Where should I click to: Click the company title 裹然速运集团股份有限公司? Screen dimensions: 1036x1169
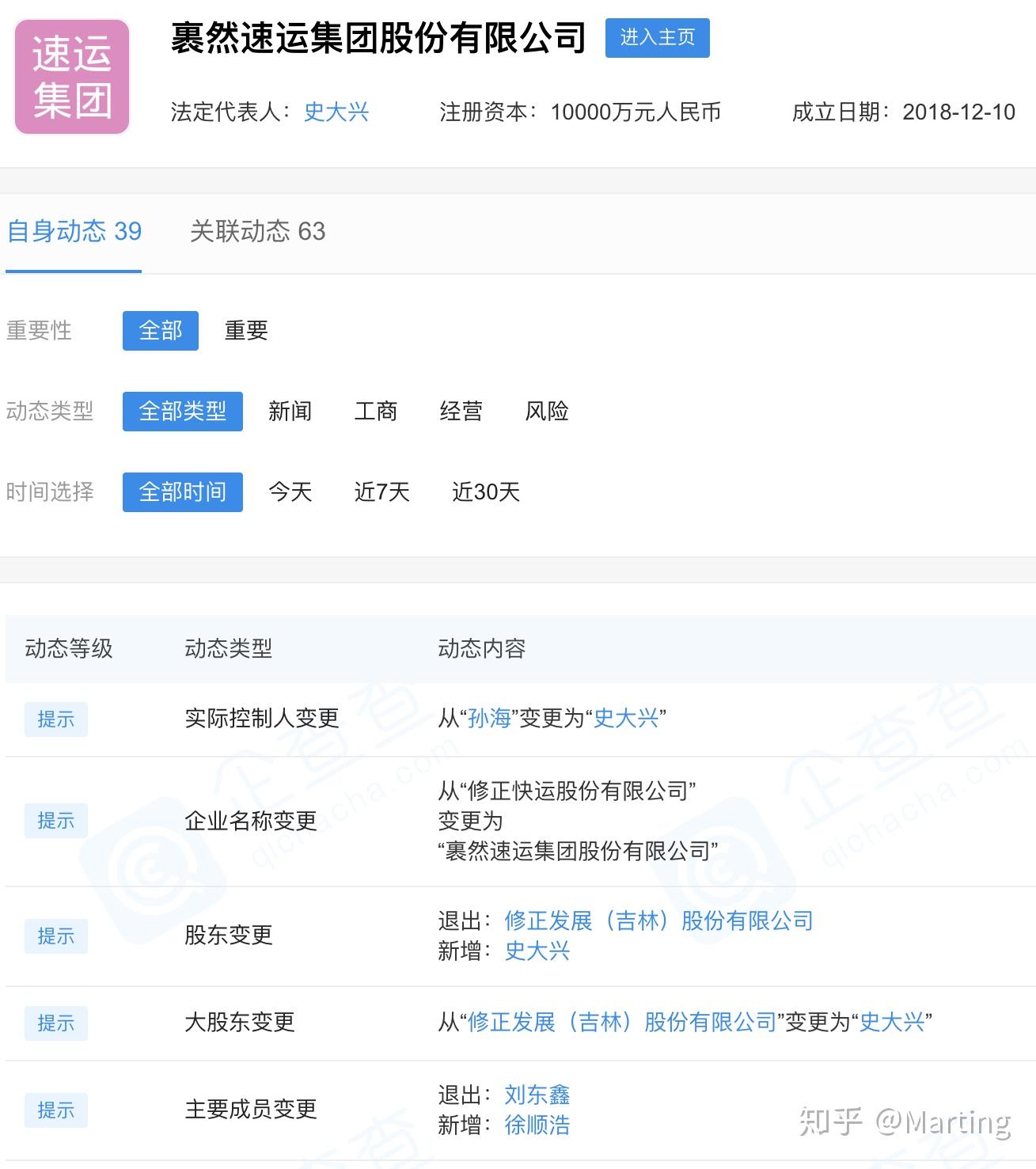(378, 38)
